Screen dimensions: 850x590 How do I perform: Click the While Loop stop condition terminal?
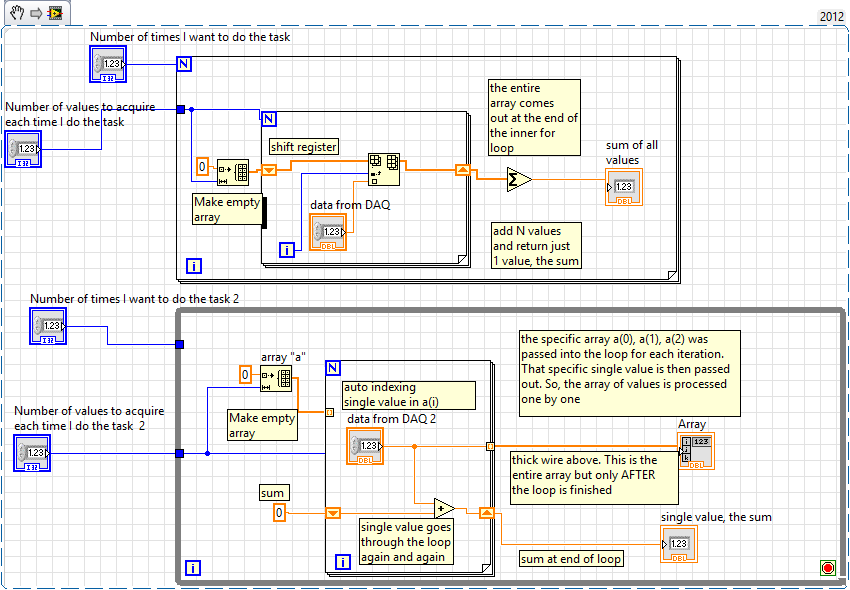[828, 568]
